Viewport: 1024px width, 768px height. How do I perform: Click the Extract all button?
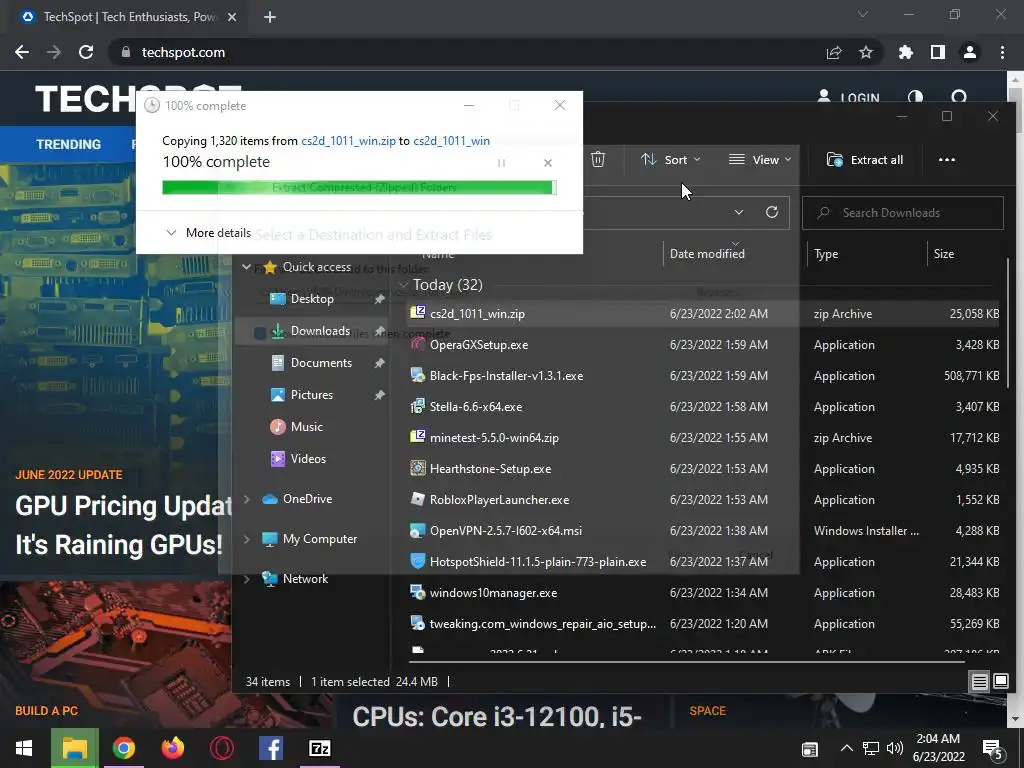tap(865, 159)
